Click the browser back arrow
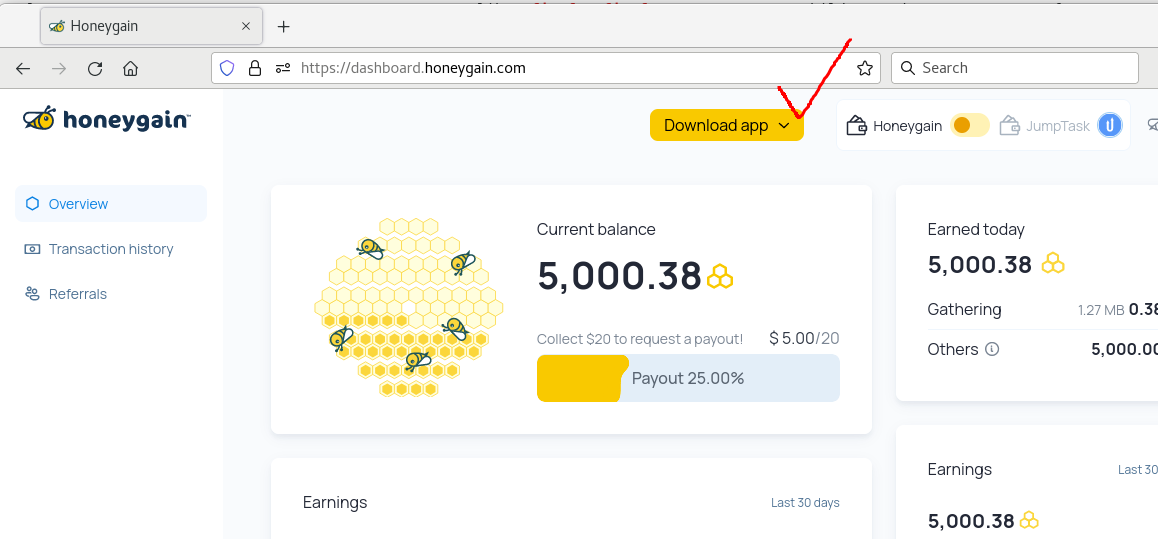1158x539 pixels. (23, 69)
